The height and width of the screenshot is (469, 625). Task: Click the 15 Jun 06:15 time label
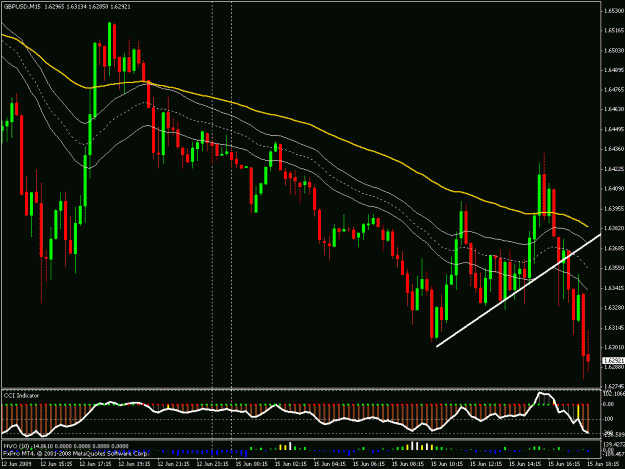[369, 464]
